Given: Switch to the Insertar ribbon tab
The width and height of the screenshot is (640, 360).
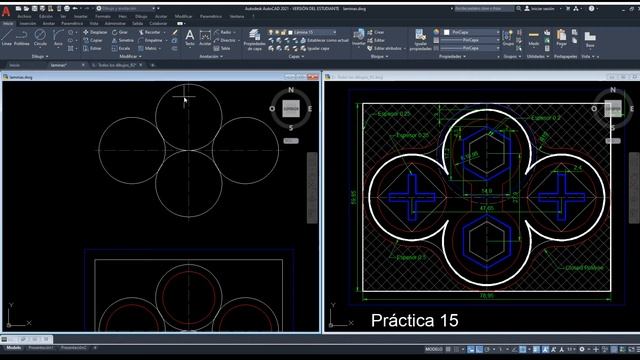Looking at the screenshot, I should click(x=28, y=24).
